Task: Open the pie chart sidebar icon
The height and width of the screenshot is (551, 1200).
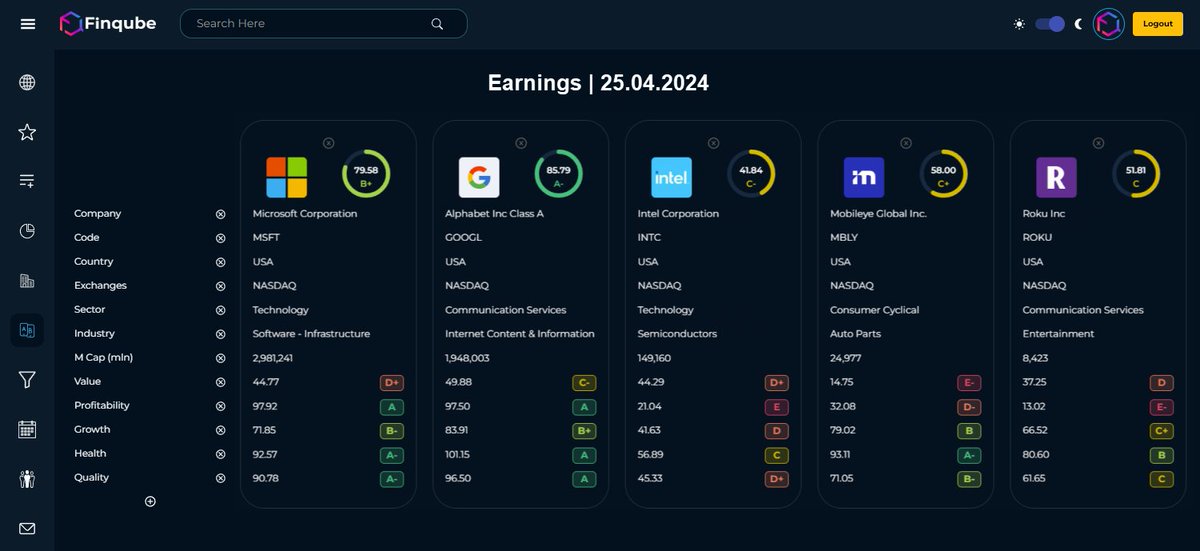Action: tap(27, 231)
